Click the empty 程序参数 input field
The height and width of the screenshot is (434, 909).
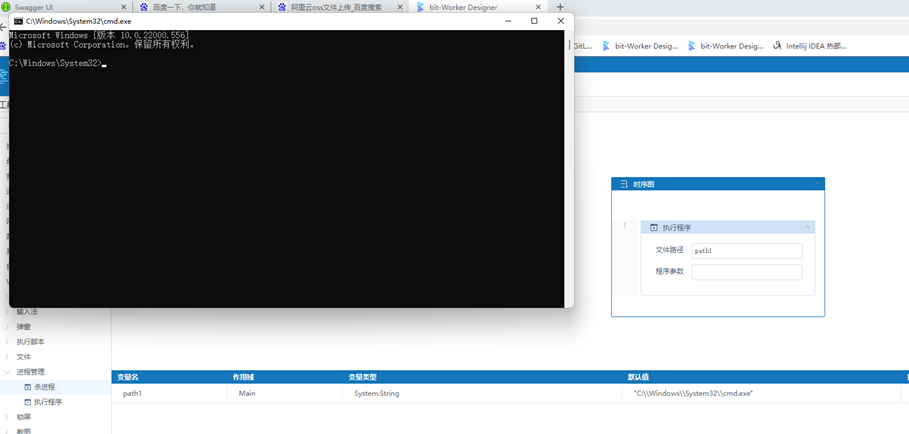pyautogui.click(x=746, y=272)
